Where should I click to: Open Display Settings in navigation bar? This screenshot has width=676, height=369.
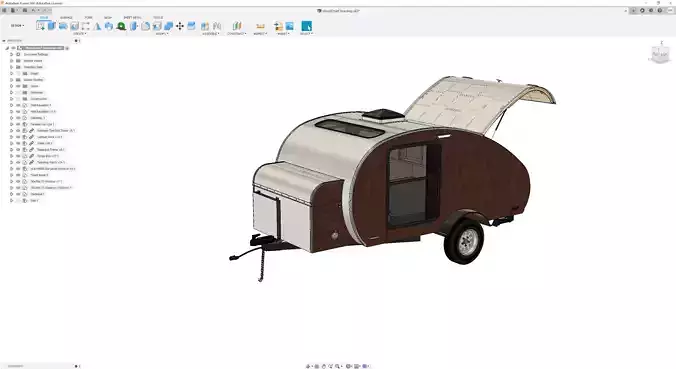click(x=349, y=366)
